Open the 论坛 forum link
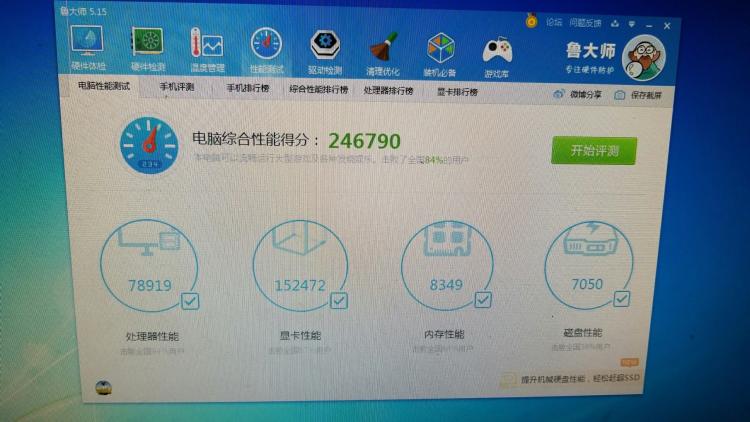Screen dimensions: 750x422 (554, 22)
